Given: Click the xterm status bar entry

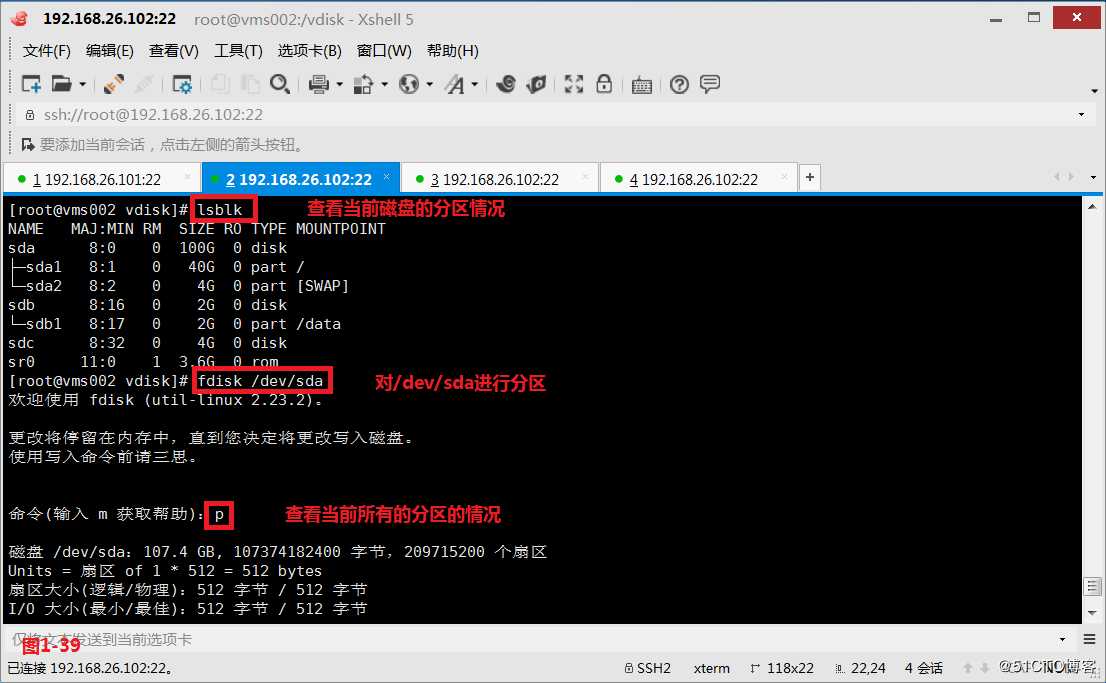Looking at the screenshot, I should 711,667.
